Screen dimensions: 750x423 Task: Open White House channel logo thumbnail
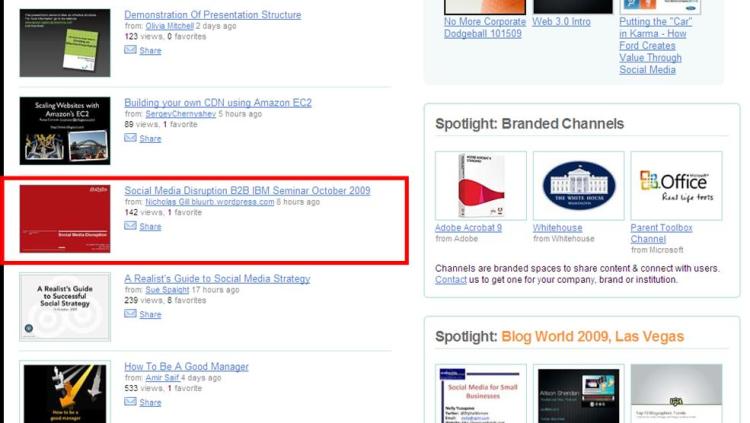579,186
